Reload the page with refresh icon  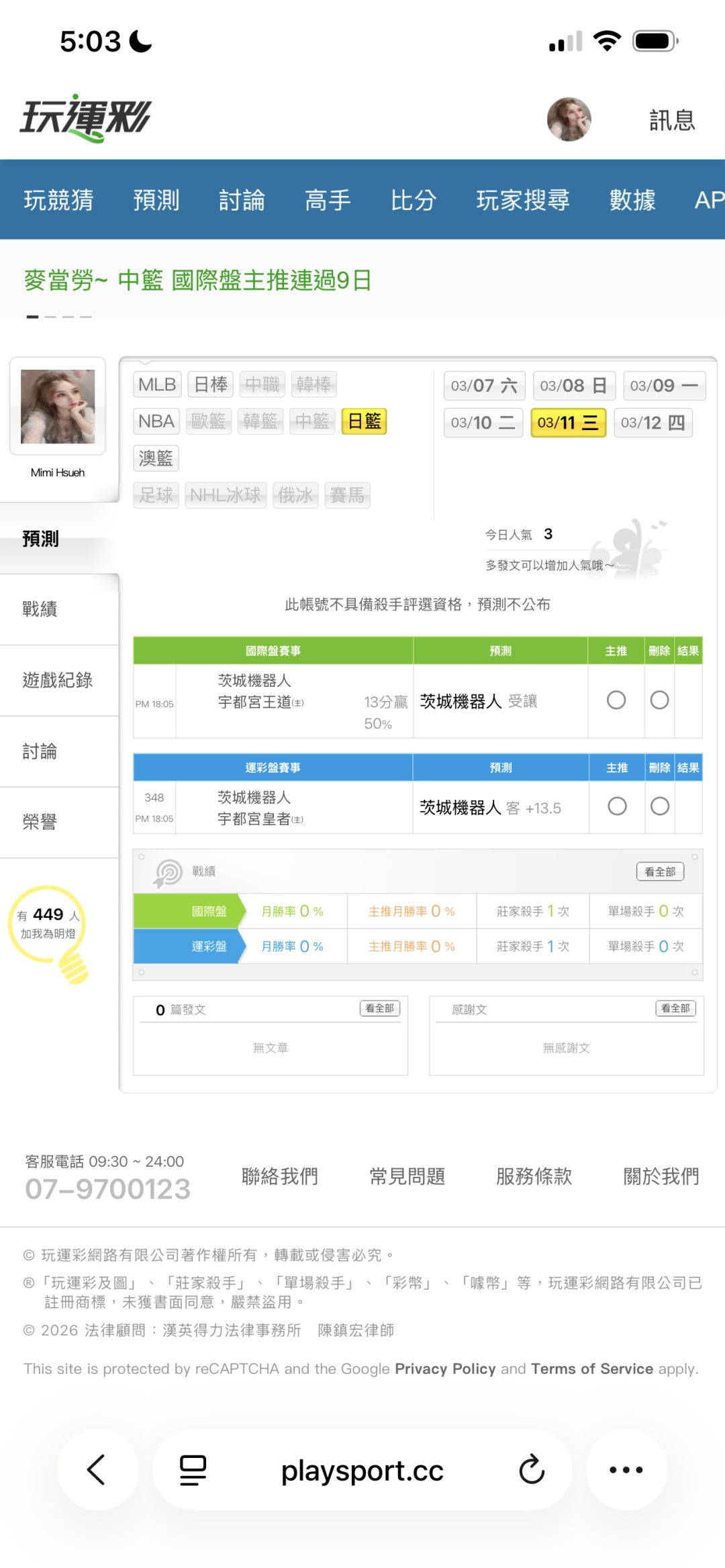pyautogui.click(x=532, y=1469)
